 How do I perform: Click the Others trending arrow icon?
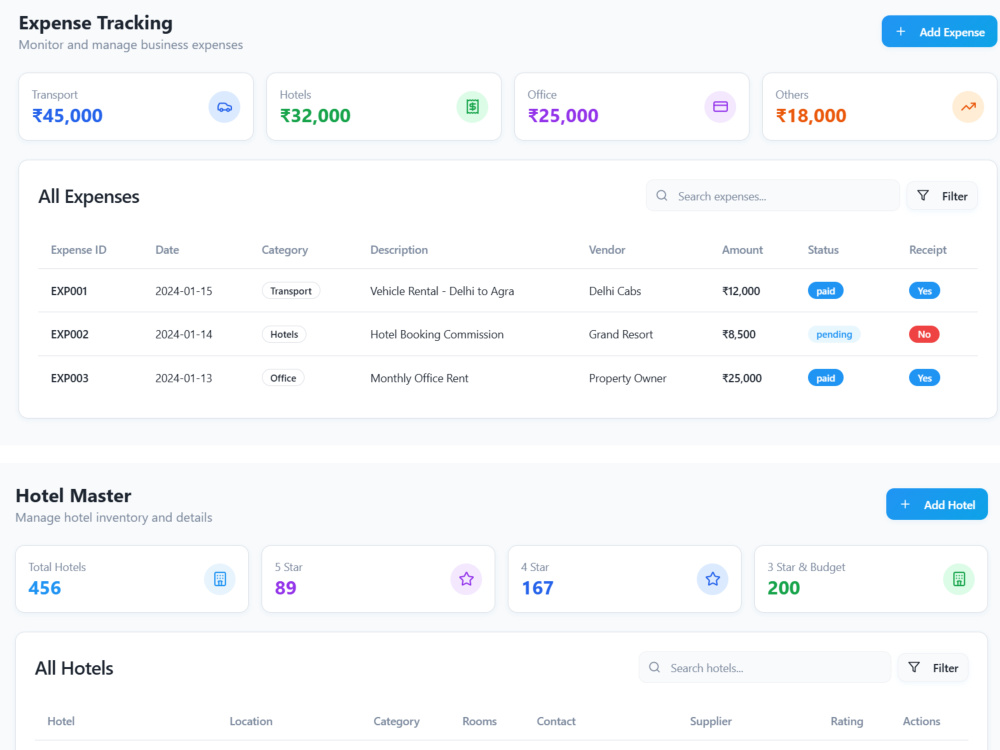(968, 107)
